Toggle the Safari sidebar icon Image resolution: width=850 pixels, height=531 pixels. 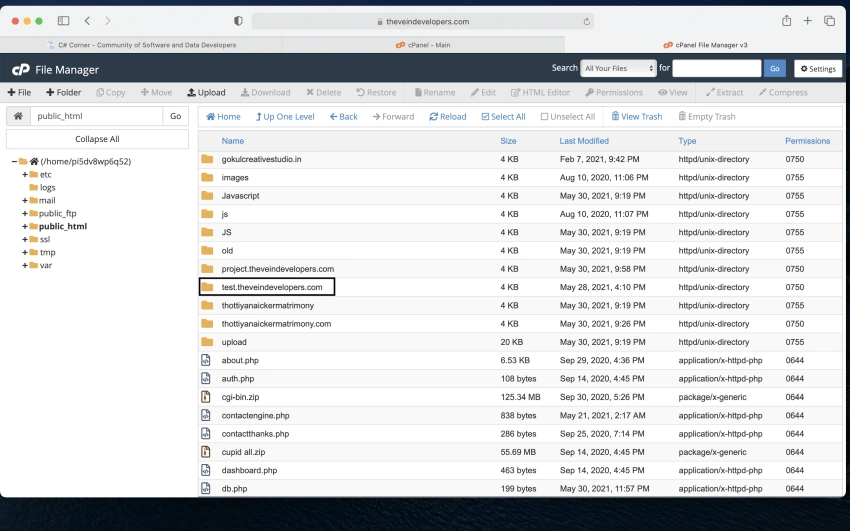[63, 21]
